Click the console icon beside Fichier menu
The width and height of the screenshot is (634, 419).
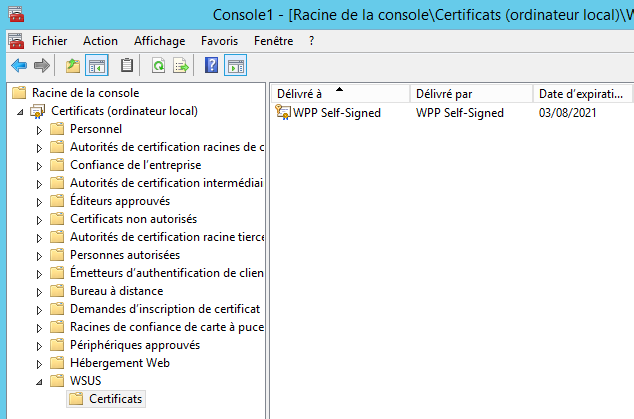coord(16,41)
